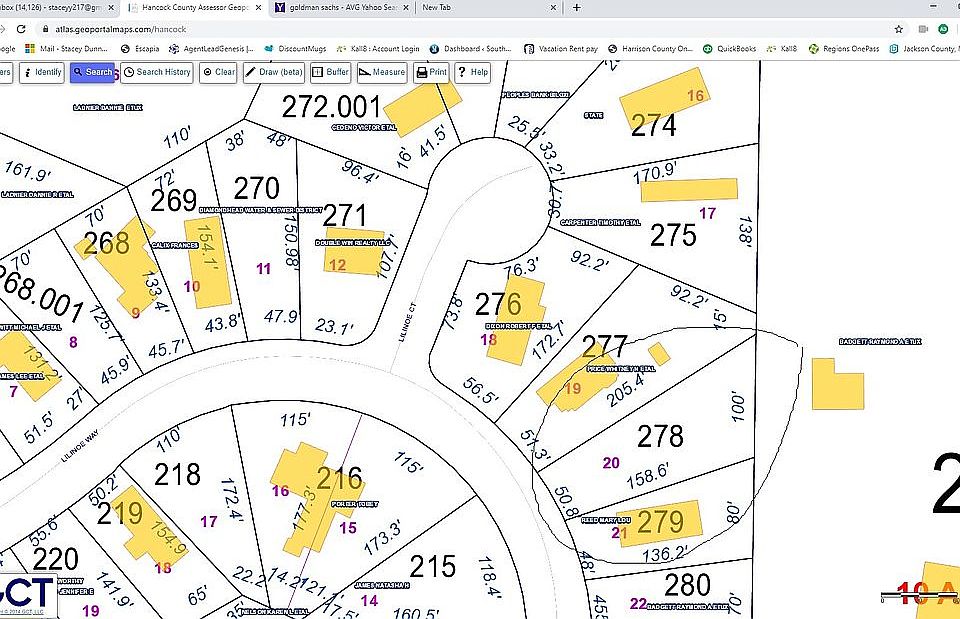Open QuickBooks bookmark
The height and width of the screenshot is (619, 960).
(729, 48)
